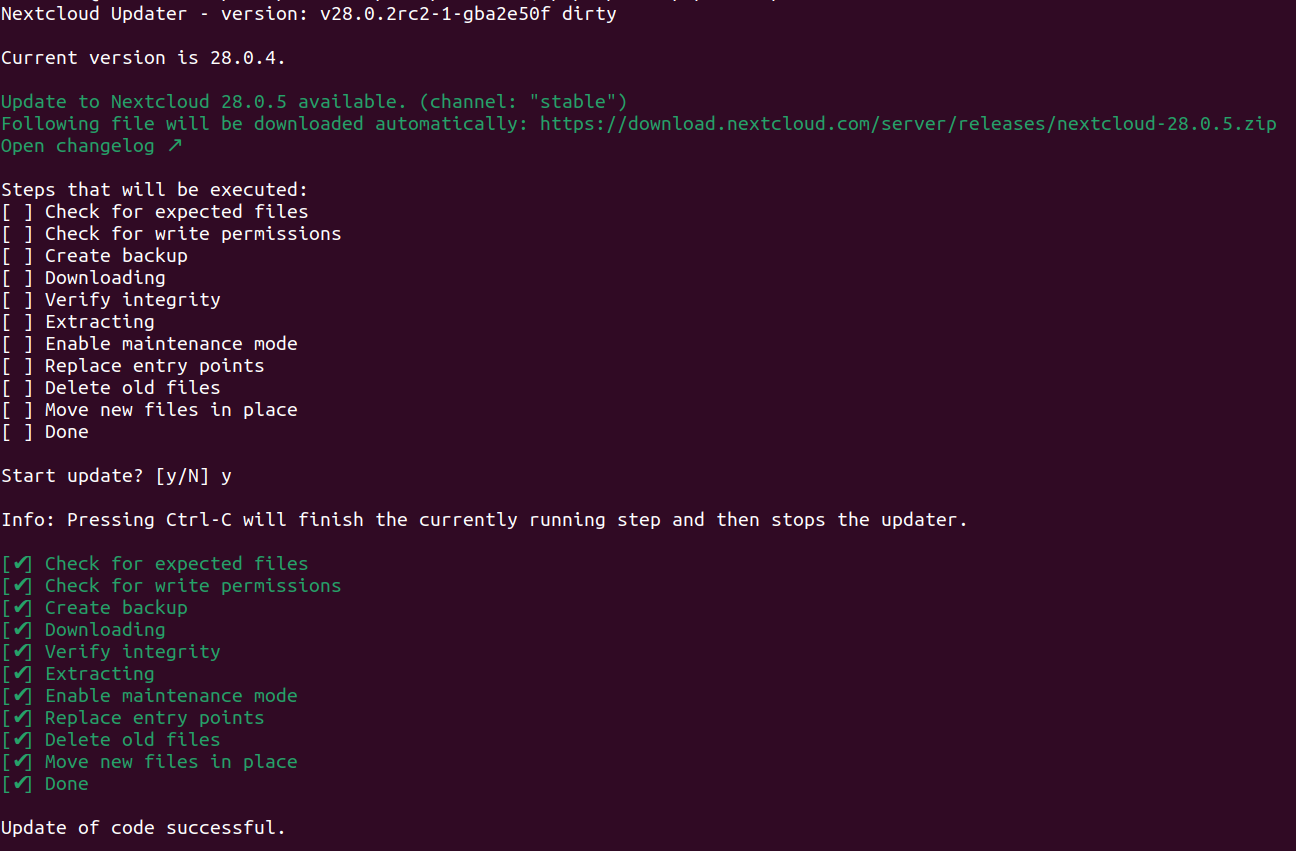1296x851 pixels.
Task: Click the empty bracket box before Downloading
Action: pos(17,278)
